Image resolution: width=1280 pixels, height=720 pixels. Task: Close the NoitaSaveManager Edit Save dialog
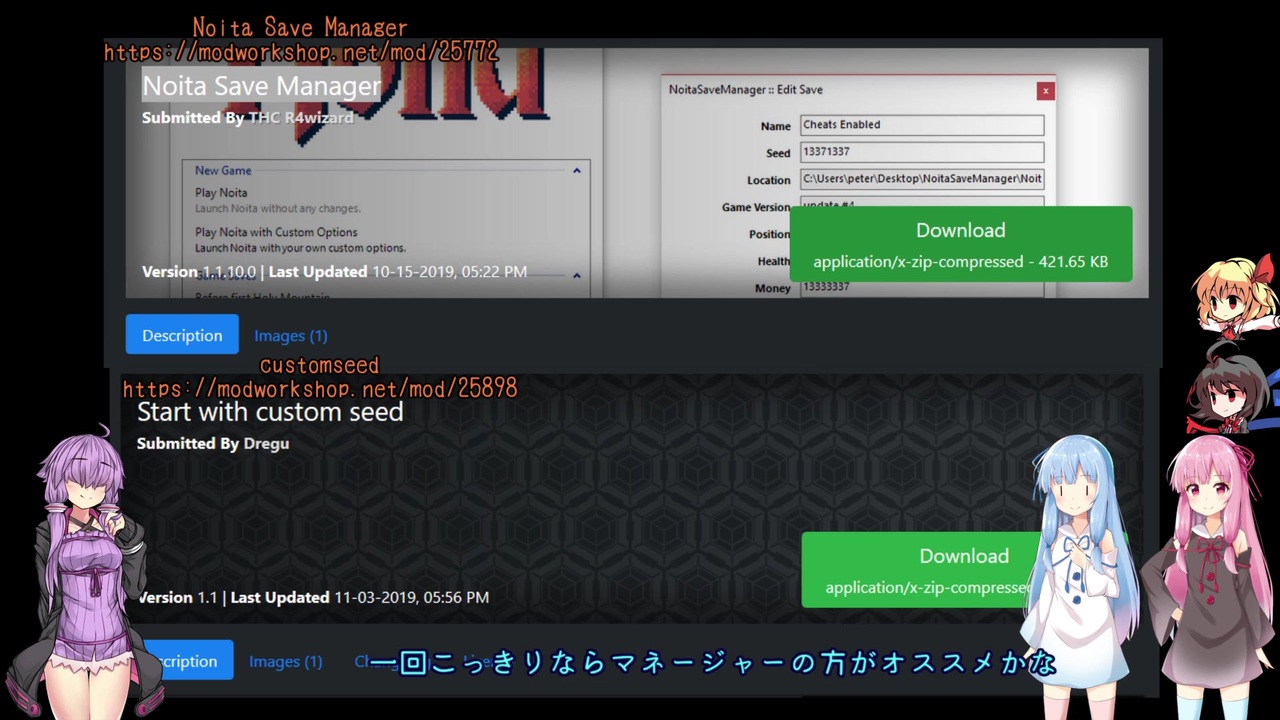1045,91
